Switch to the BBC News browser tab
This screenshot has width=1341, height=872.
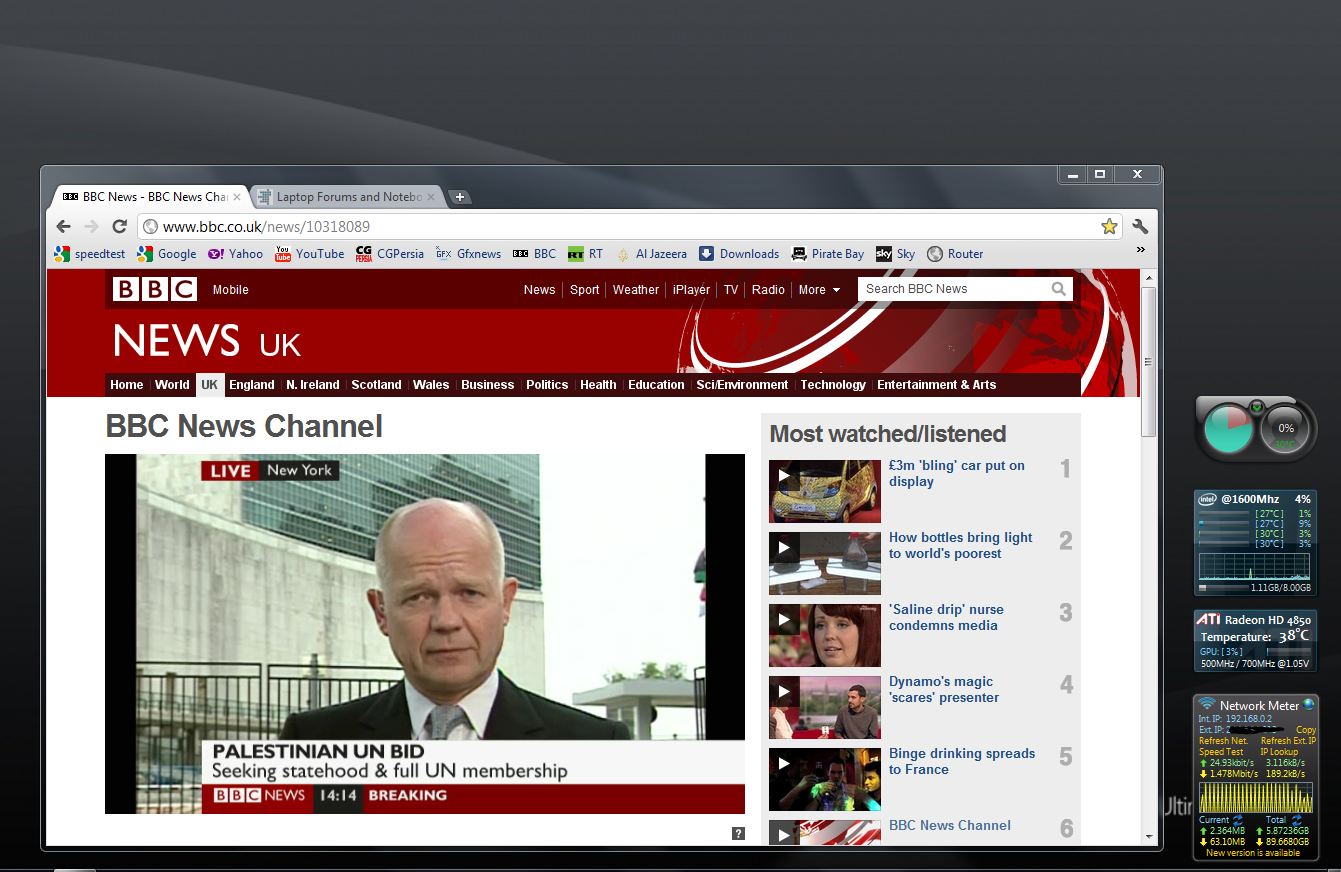point(150,197)
